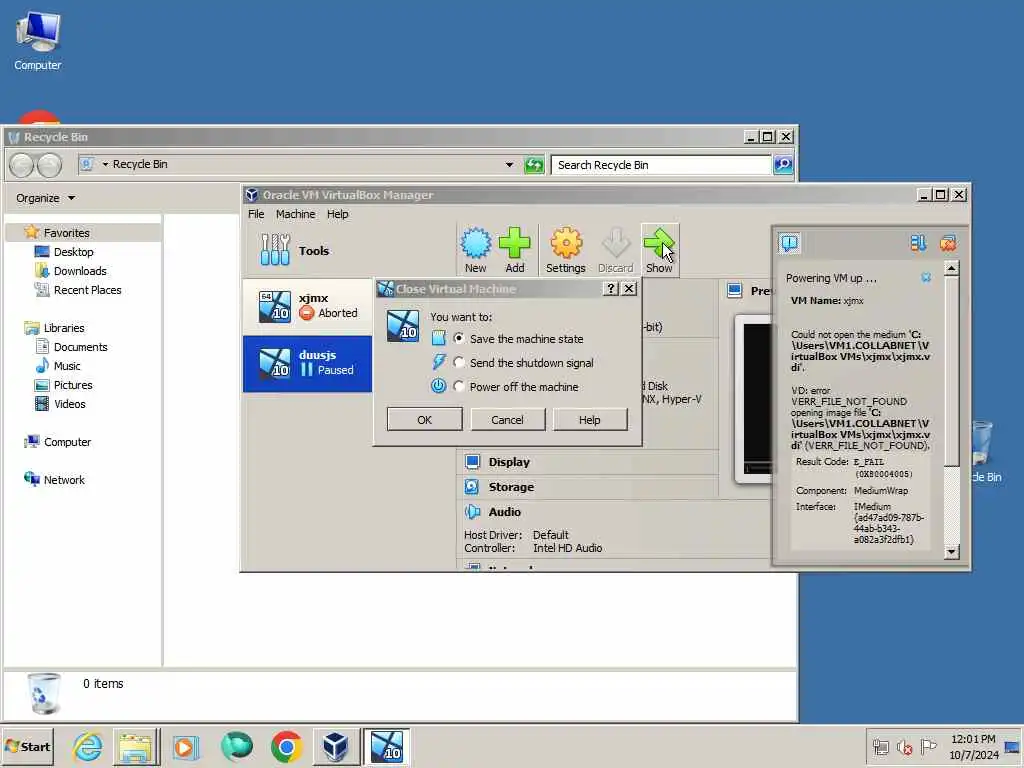Viewport: 1024px width, 768px height.
Task: Select the xjmx Aborted virtual machine
Action: pyautogui.click(x=308, y=306)
